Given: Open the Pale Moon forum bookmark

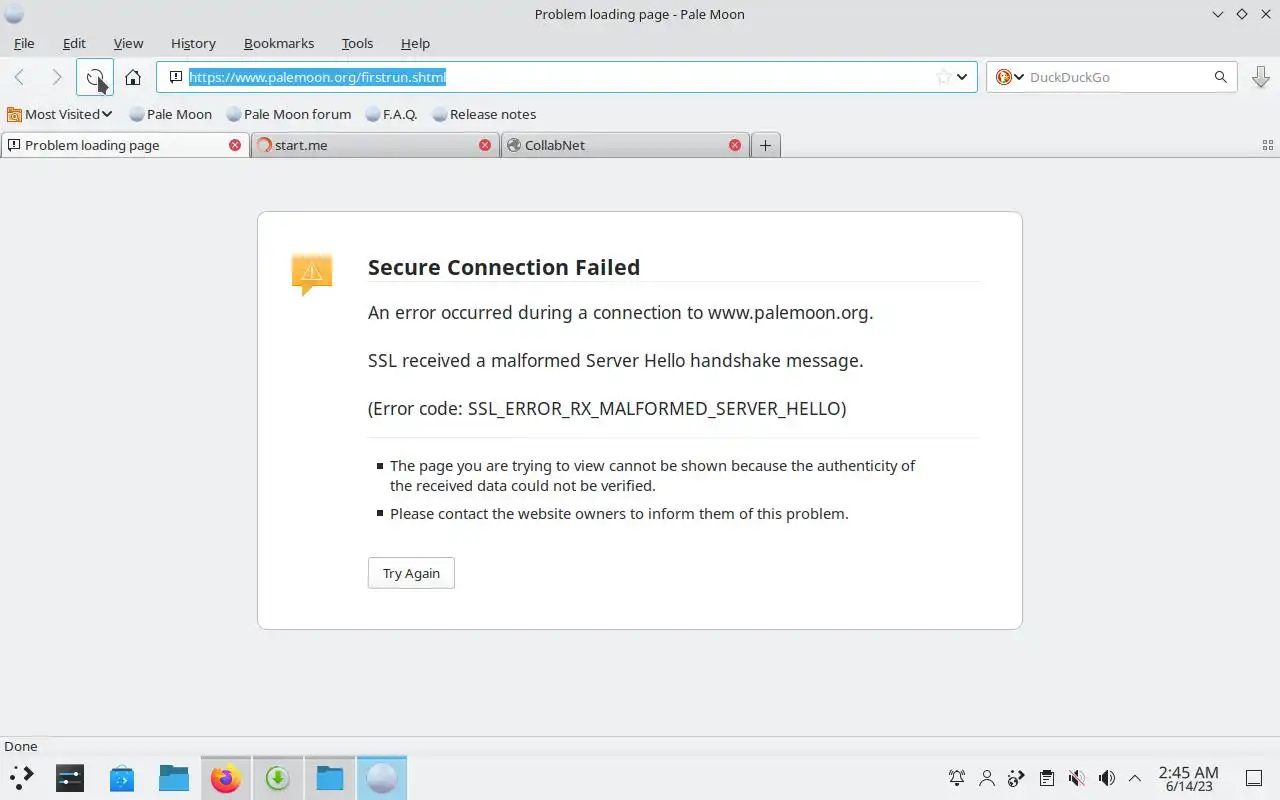Looking at the screenshot, I should [289, 114].
